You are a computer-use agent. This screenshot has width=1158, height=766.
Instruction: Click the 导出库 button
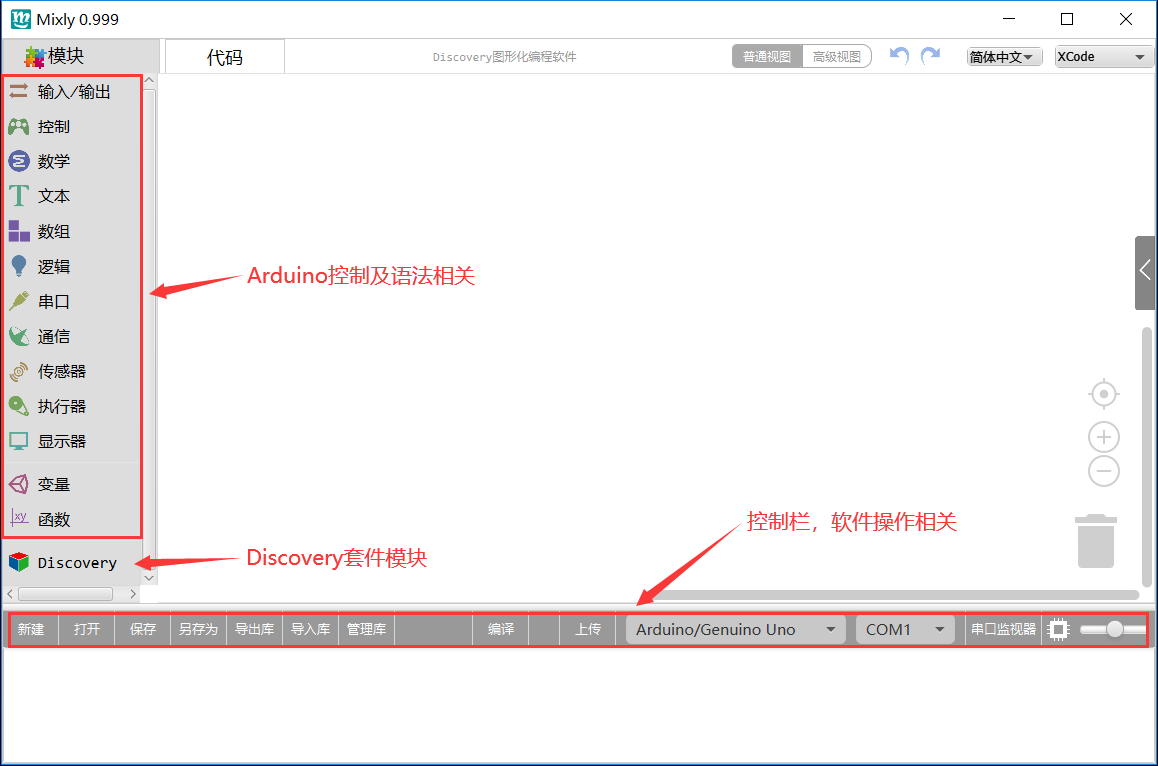[255, 629]
